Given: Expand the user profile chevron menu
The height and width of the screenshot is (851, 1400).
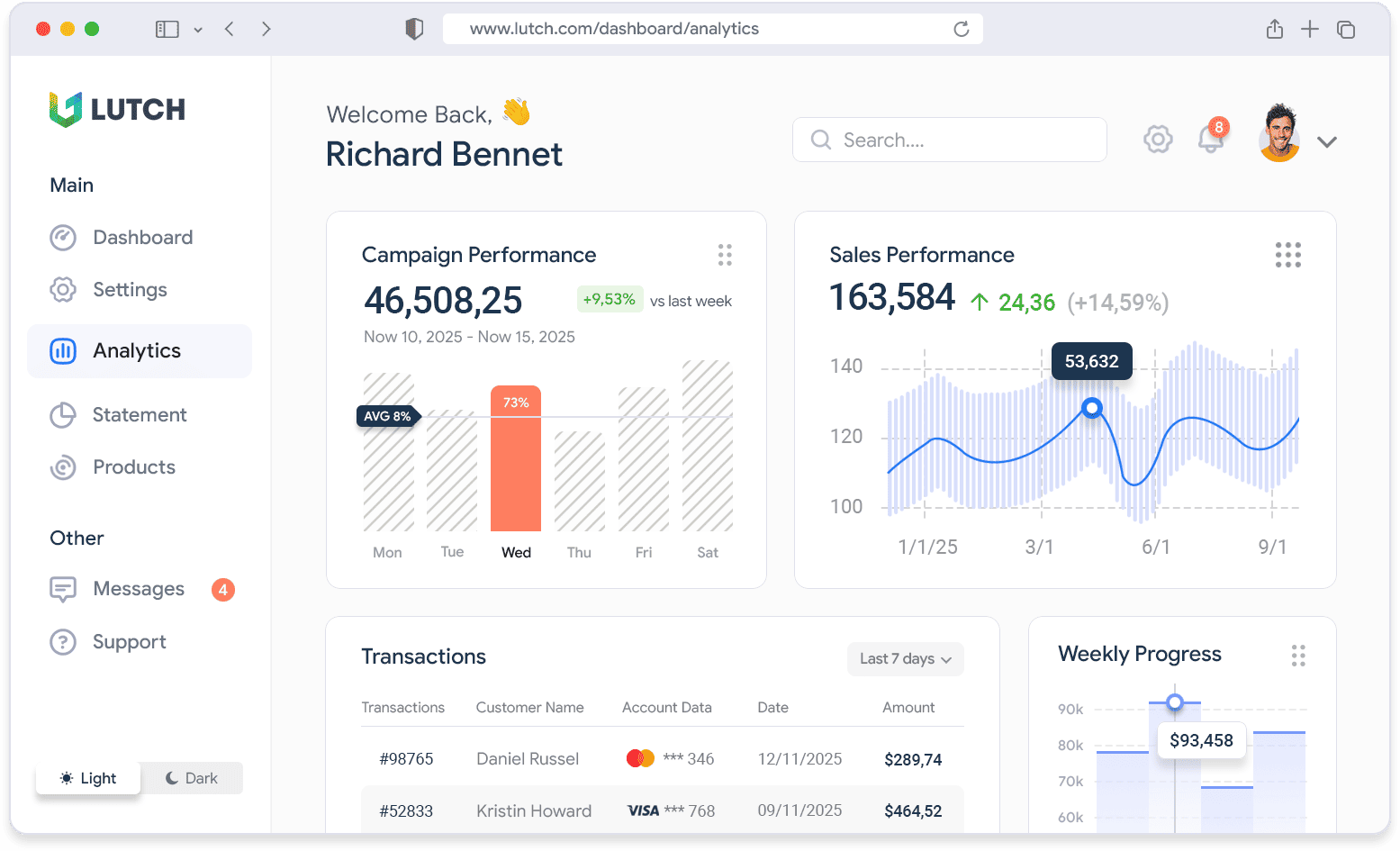Looking at the screenshot, I should click(1326, 141).
